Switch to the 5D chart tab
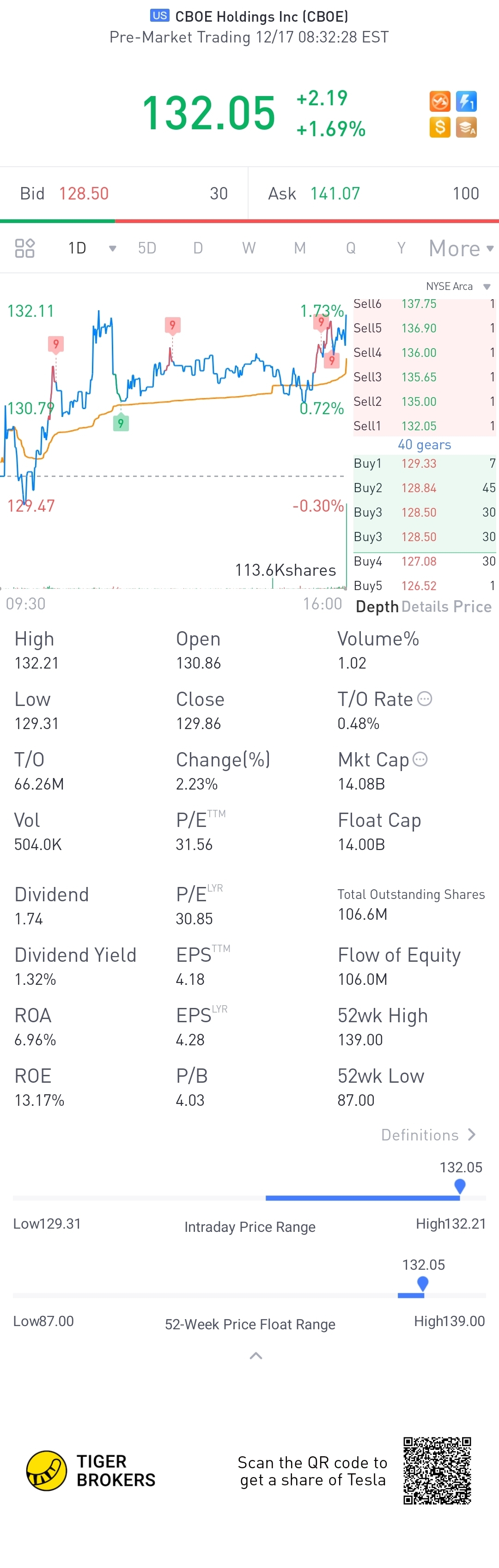Image resolution: width=499 pixels, height=1568 pixels. click(147, 248)
